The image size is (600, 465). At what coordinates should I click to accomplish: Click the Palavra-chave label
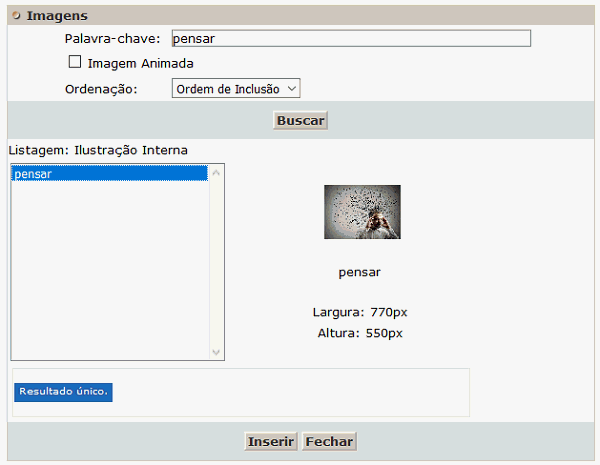point(111,39)
